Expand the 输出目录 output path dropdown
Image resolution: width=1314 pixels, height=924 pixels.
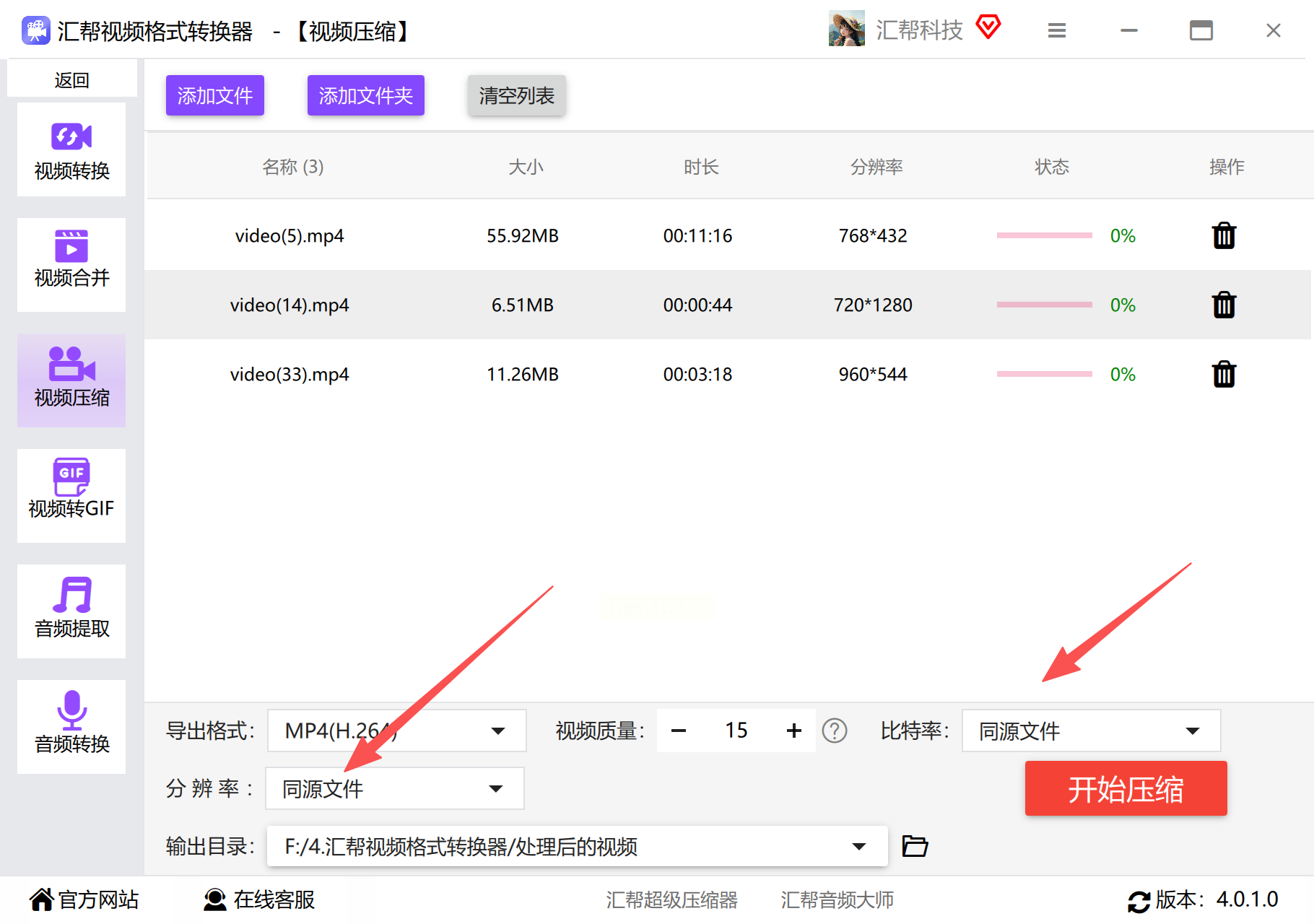coord(577,846)
